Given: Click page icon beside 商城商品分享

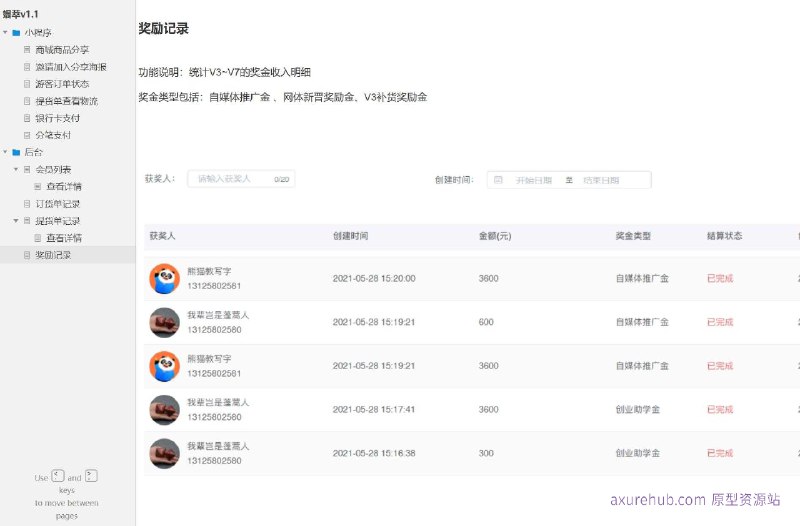Looking at the screenshot, I should point(27,49).
